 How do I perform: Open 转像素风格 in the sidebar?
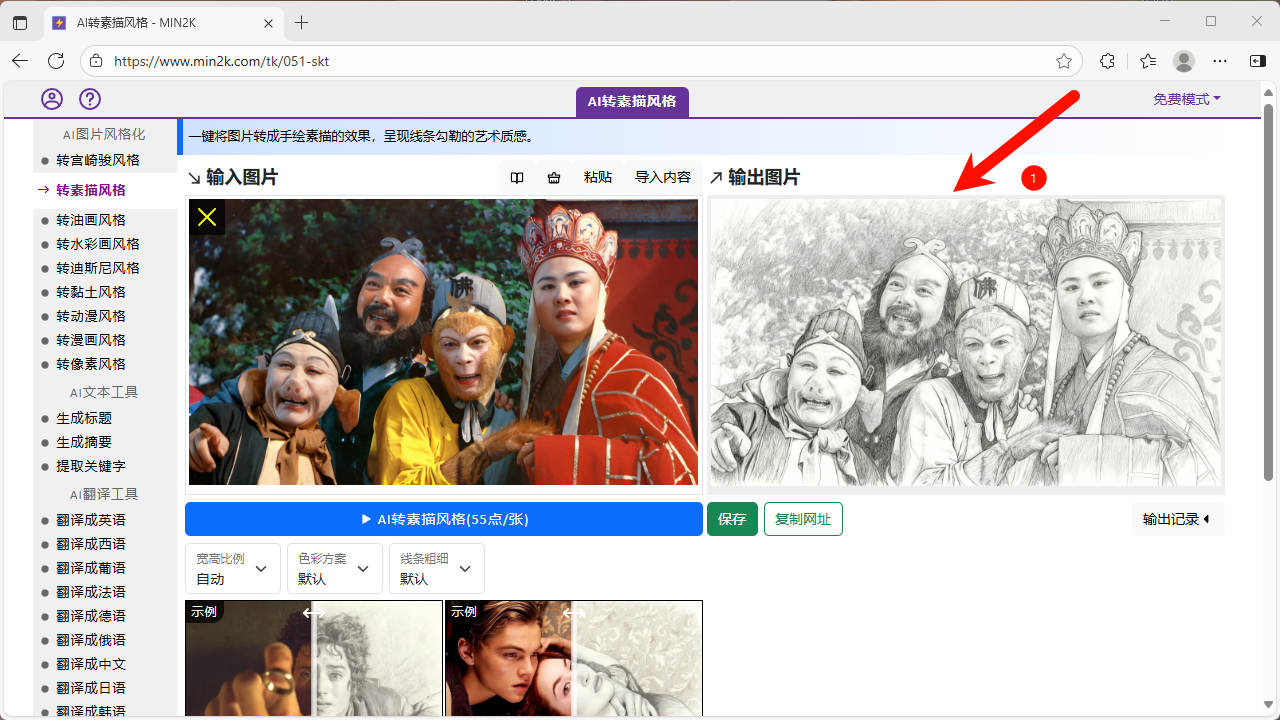click(x=91, y=364)
